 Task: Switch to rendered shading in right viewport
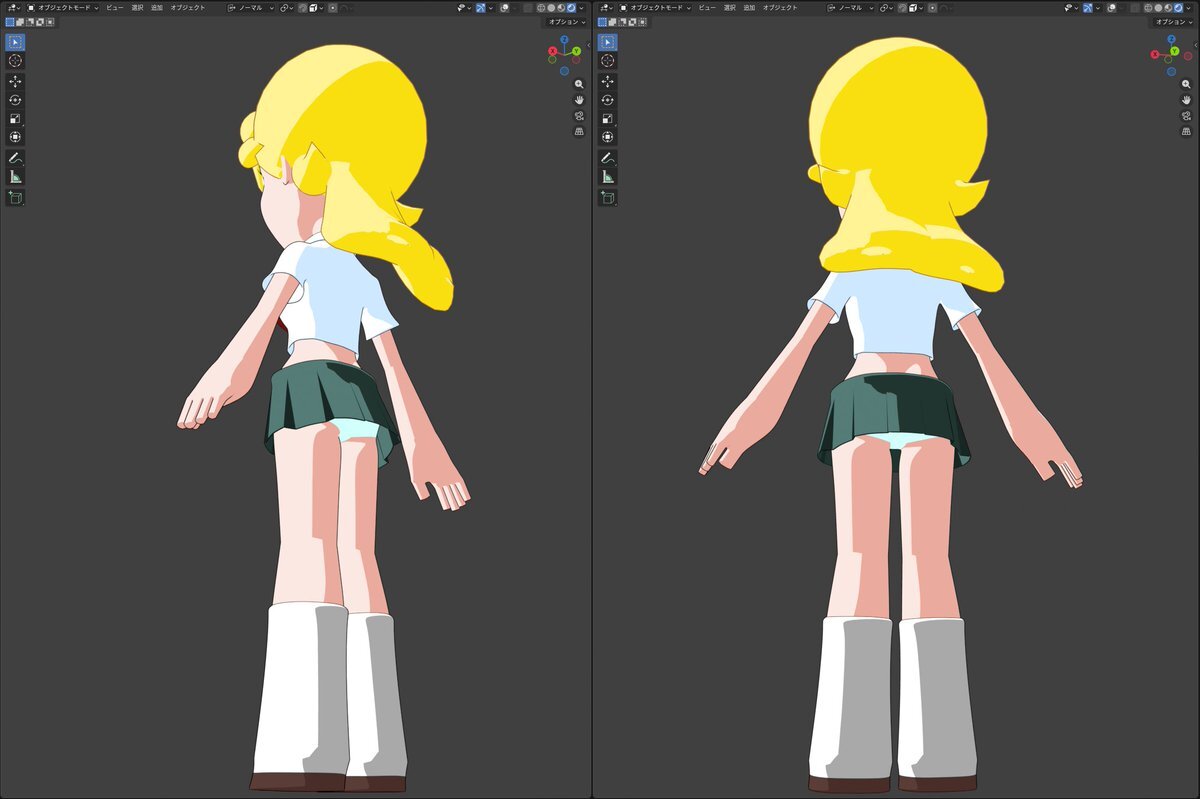pos(1179,7)
